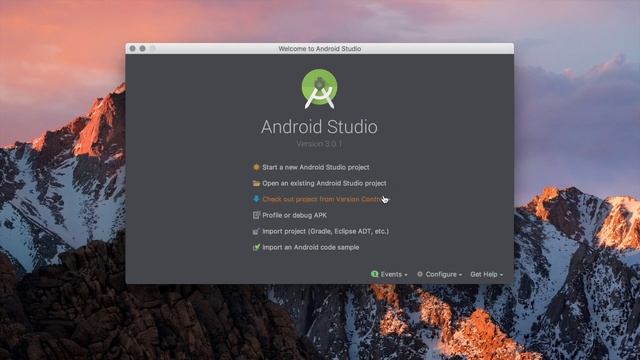Open the Events dropdown

coord(393,274)
